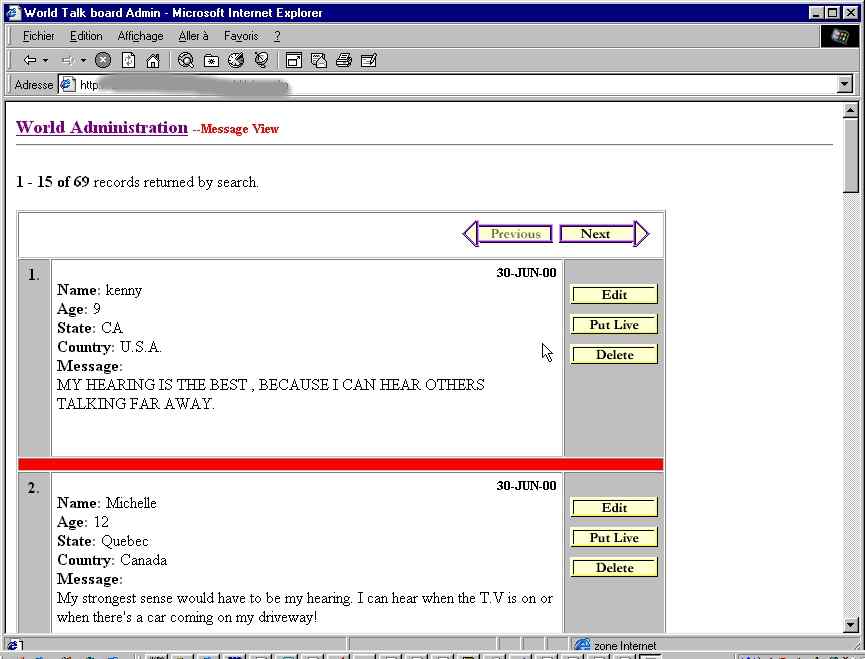Click Put Live for kenny's message
Screen dimensions: 865x659
point(614,325)
